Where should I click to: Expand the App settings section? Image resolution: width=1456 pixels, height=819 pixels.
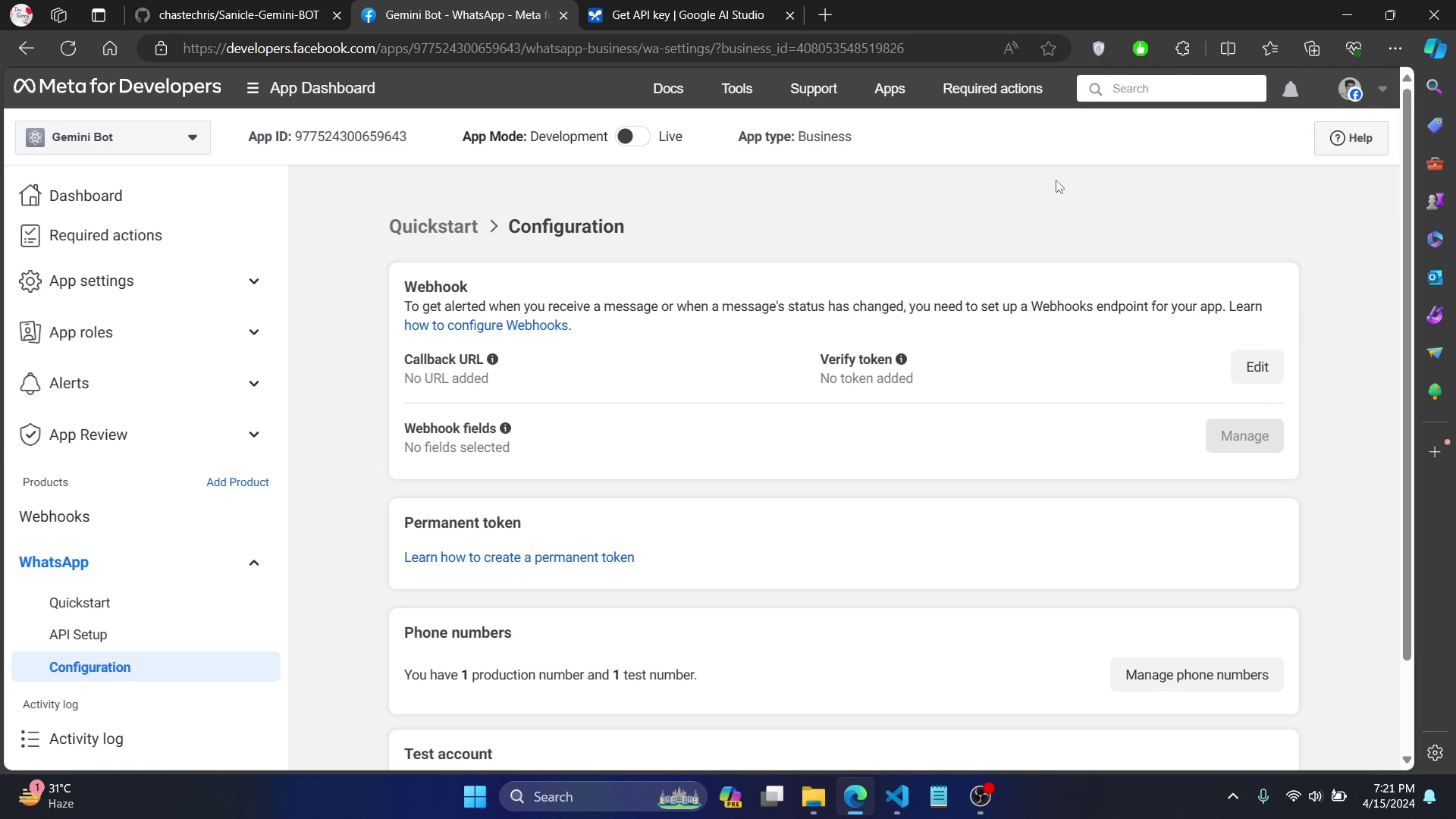pos(253,281)
